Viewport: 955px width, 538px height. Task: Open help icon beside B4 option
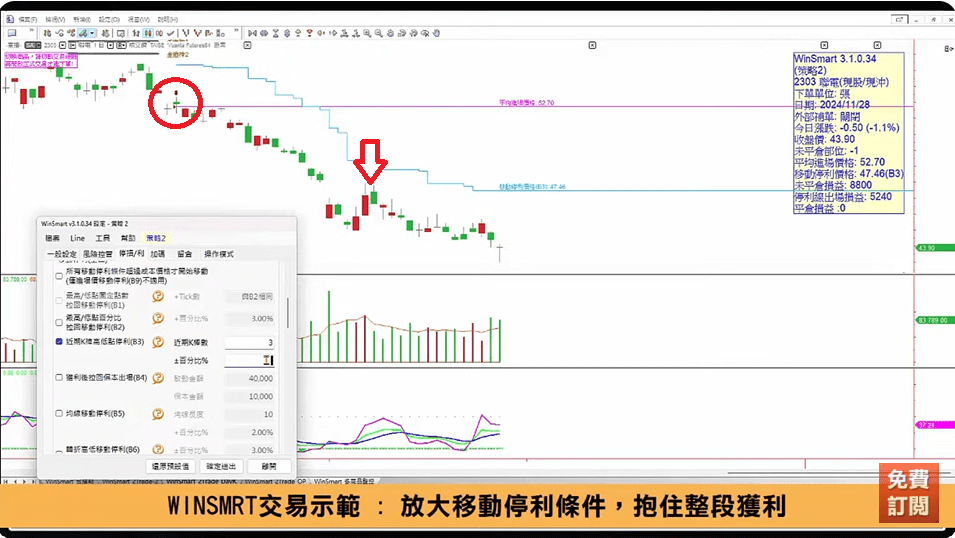pos(158,378)
